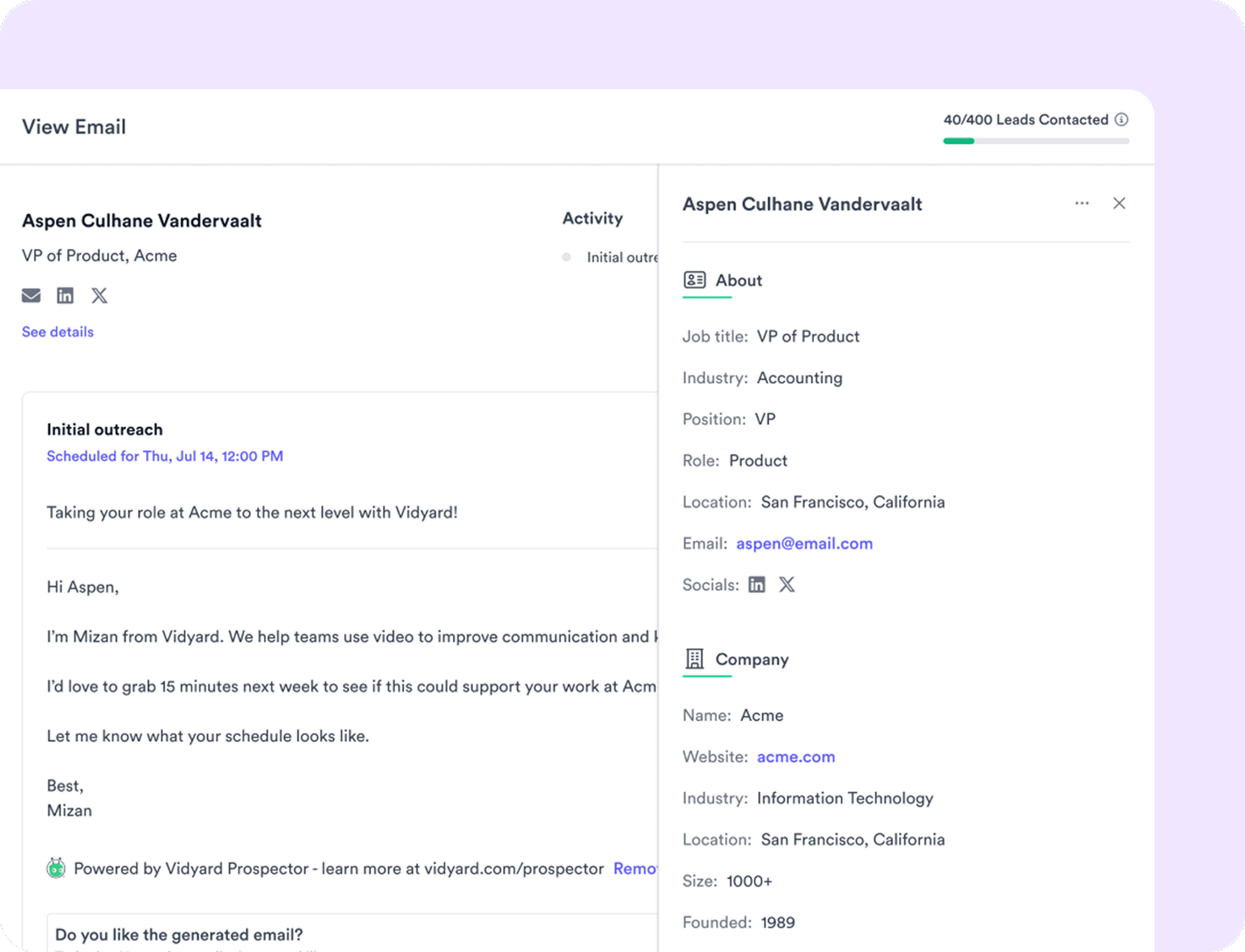Click Do you like the generated email? prompt
This screenshot has width=1245, height=952.
click(x=179, y=934)
